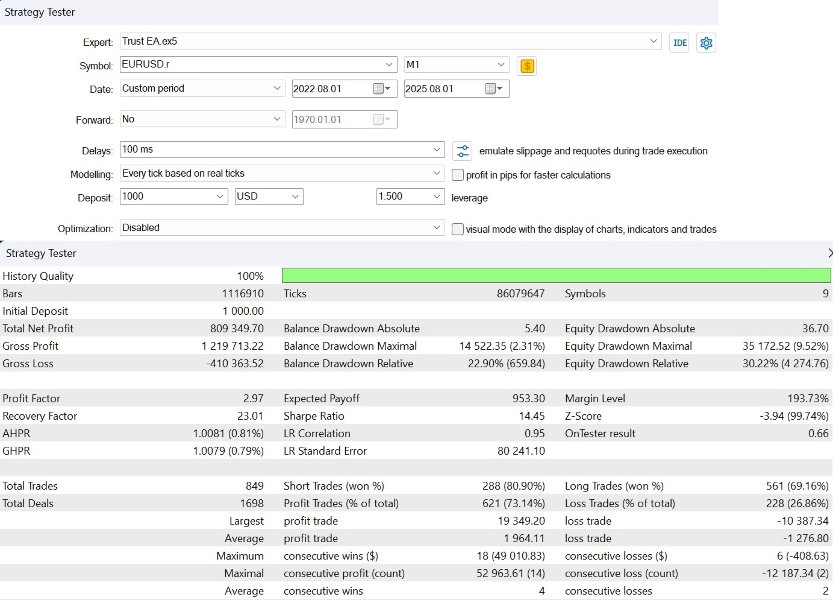Select the Gross Loss value -410 363.52
The height and width of the screenshot is (600, 833).
235,364
